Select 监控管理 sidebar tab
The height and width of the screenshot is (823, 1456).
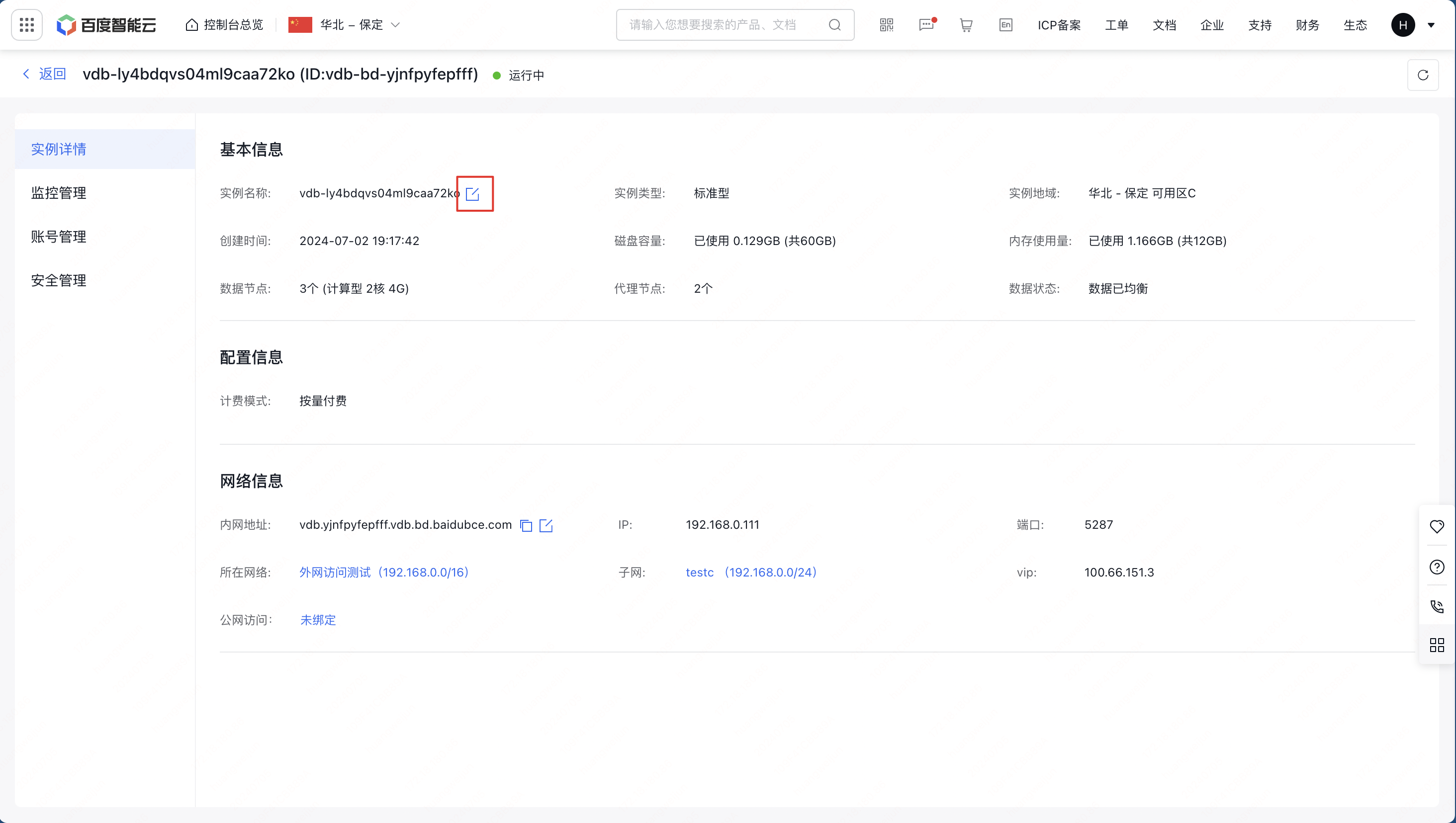(x=104, y=193)
